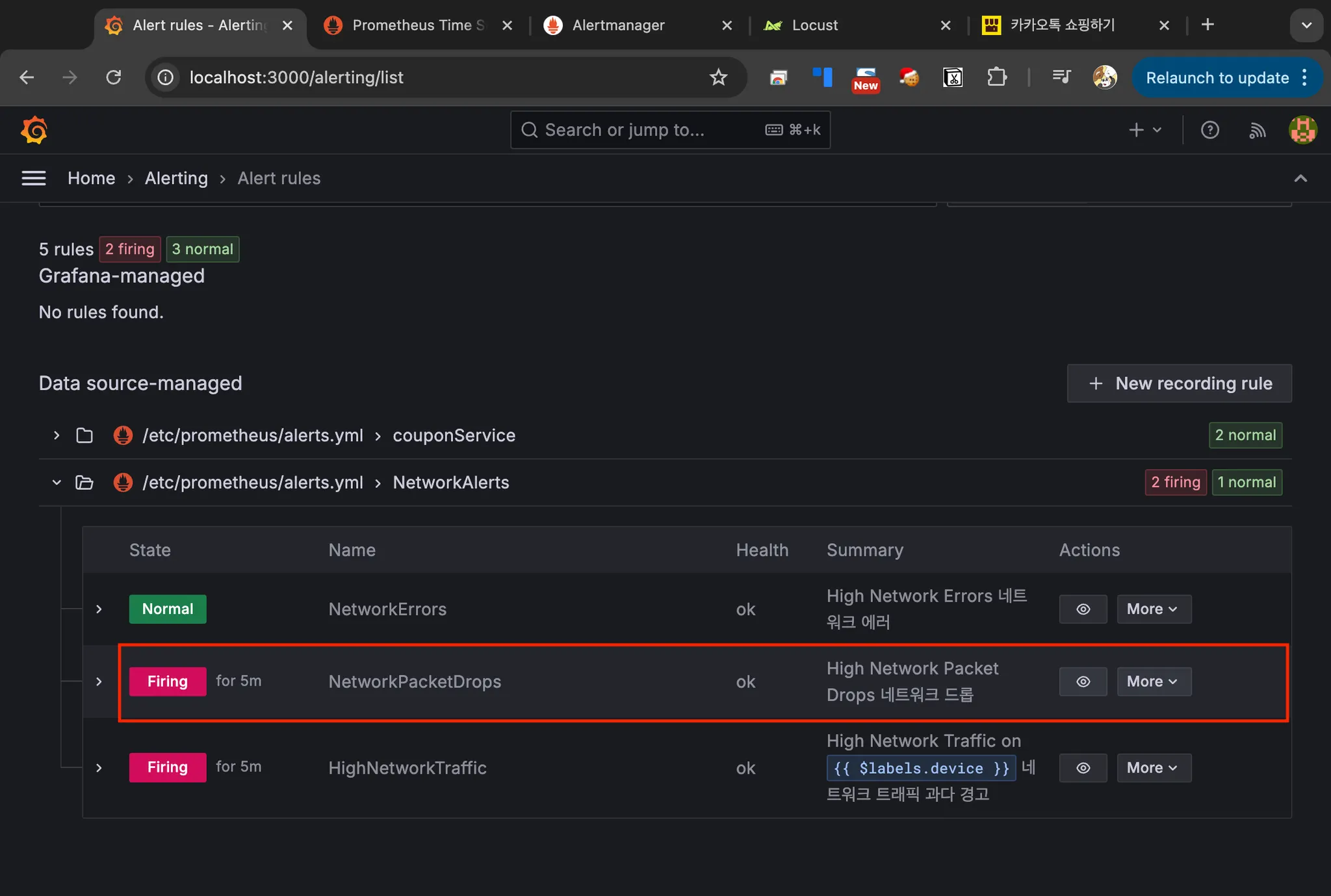Click the Grafana logo home icon
This screenshot has height=896, width=1331.
tap(34, 130)
